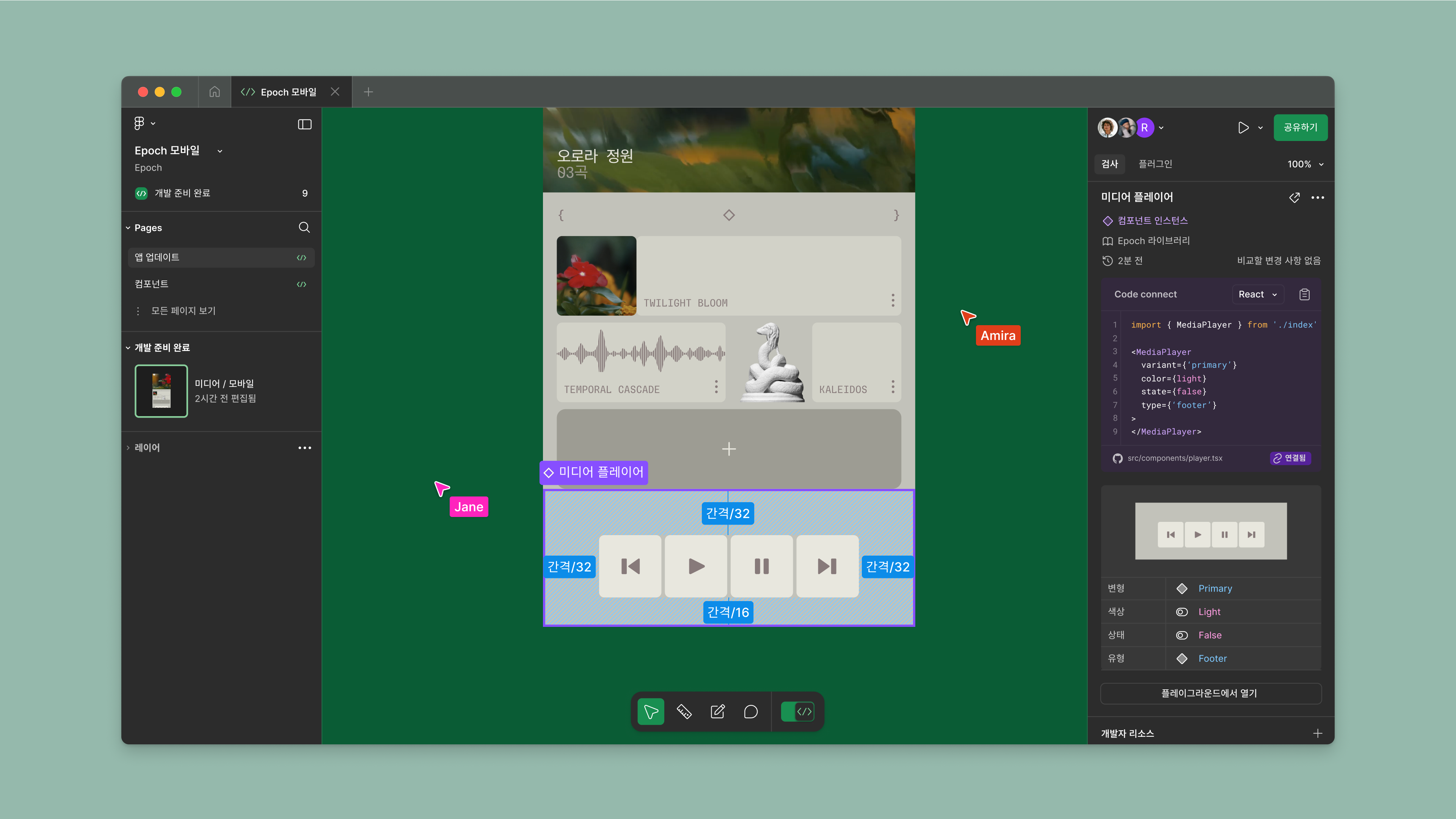
Task: Add a developer resource with plus icon
Action: tap(1318, 733)
